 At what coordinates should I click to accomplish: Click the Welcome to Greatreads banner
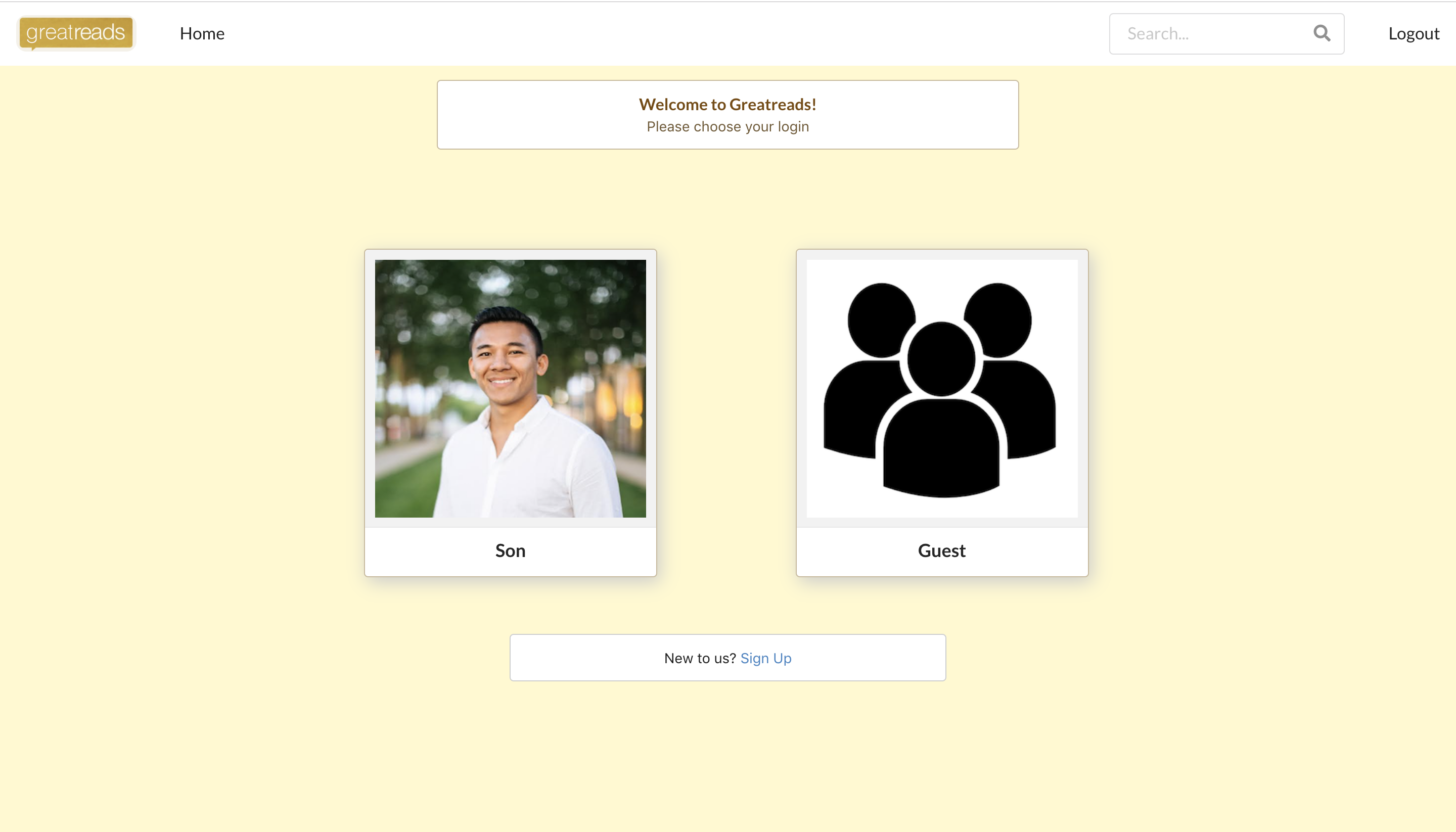click(x=727, y=114)
